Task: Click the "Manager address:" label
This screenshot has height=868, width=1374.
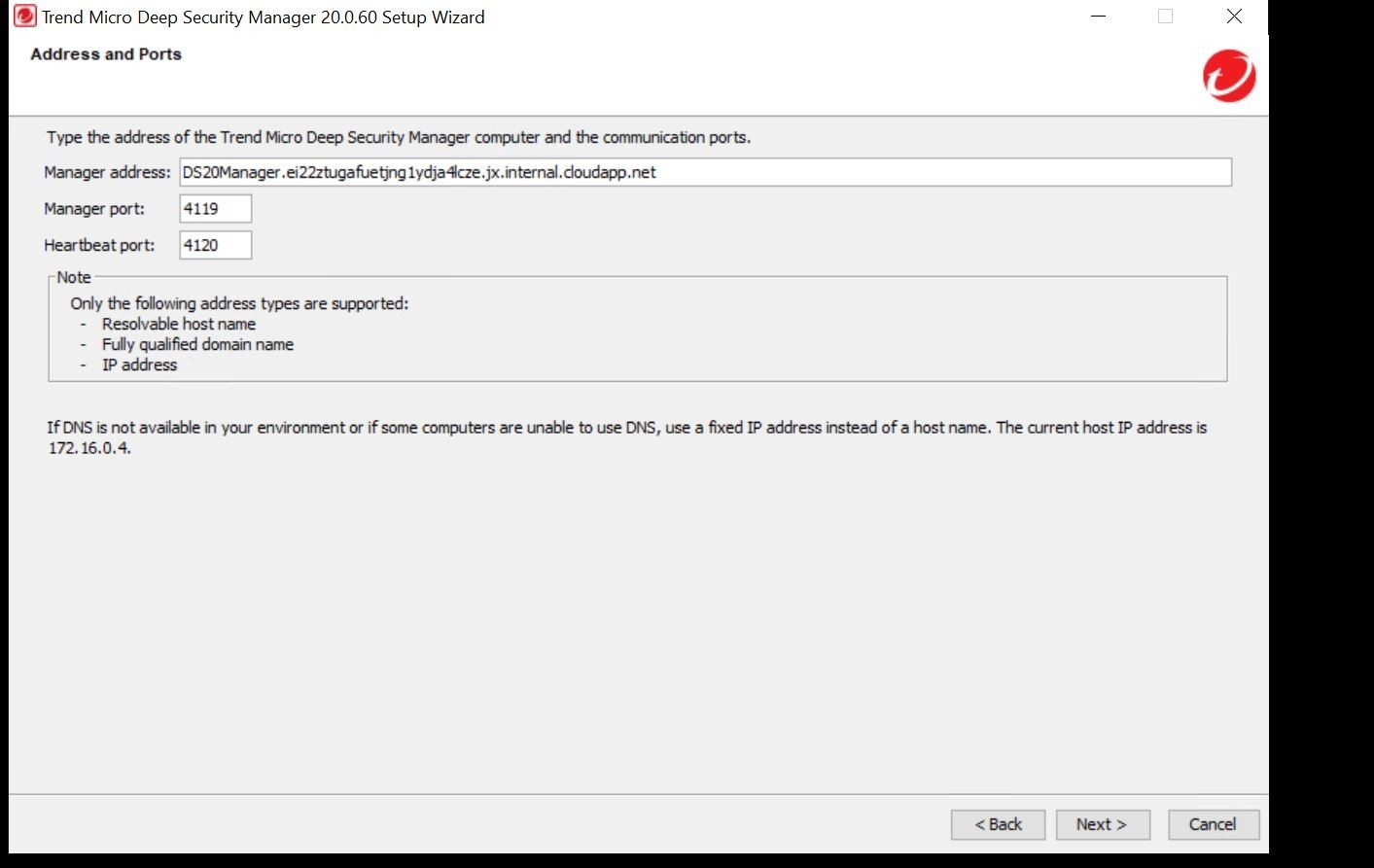Action: tap(107, 172)
